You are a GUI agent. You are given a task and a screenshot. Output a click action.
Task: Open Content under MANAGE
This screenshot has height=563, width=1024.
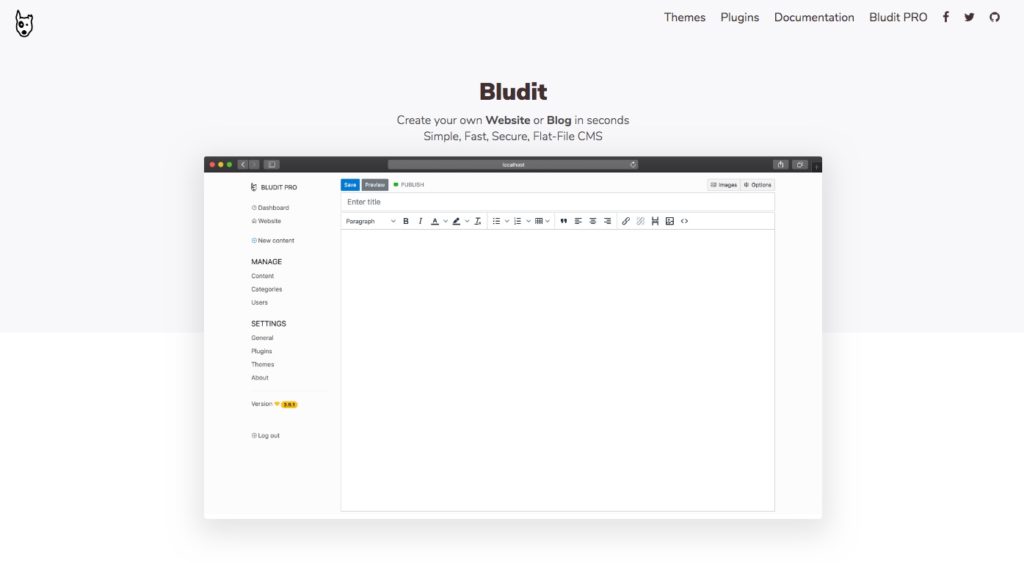click(x=263, y=276)
